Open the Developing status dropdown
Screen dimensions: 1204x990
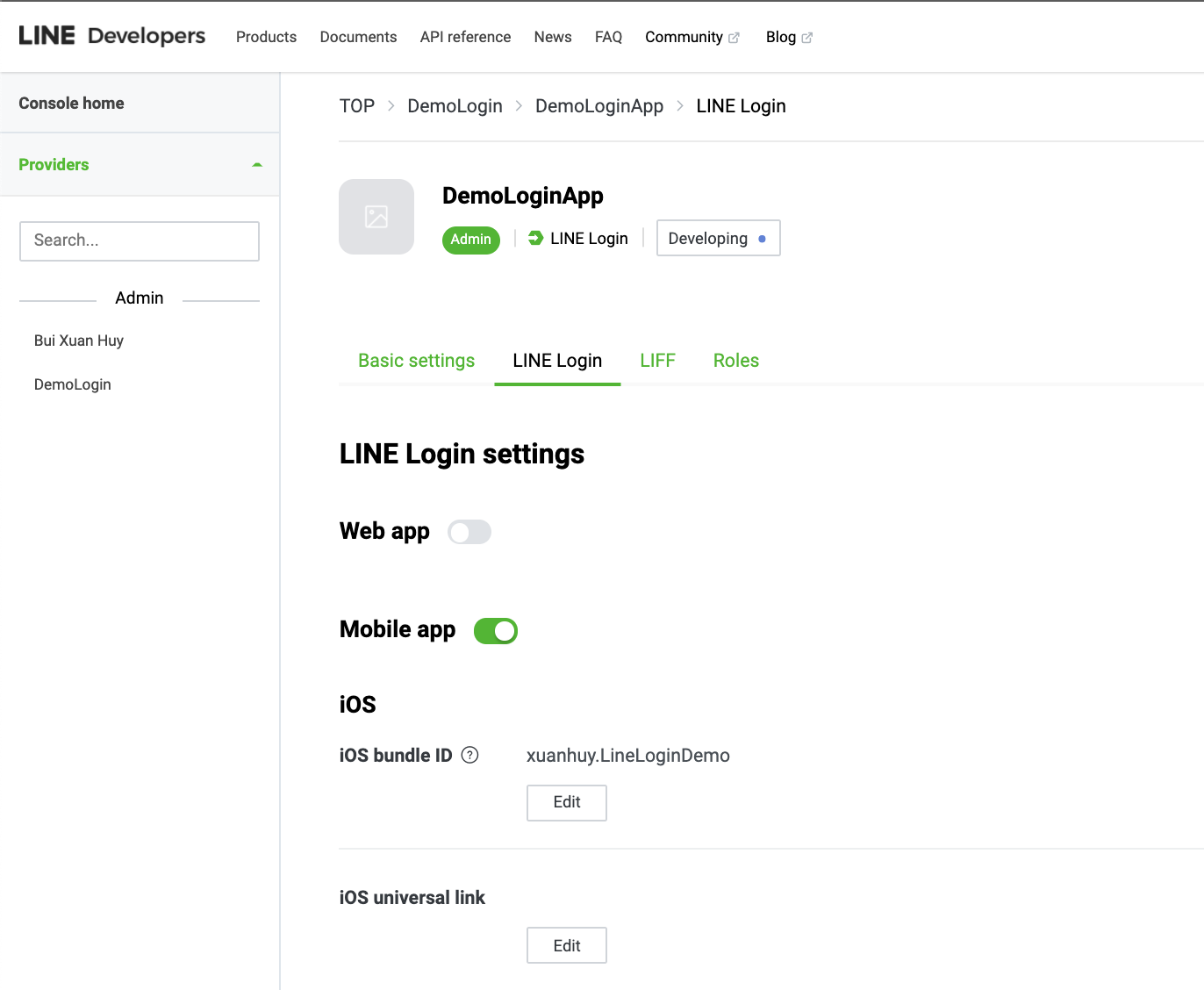[x=718, y=238]
